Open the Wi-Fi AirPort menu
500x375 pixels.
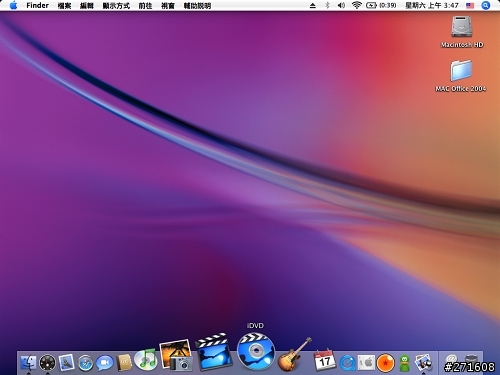coord(357,5)
